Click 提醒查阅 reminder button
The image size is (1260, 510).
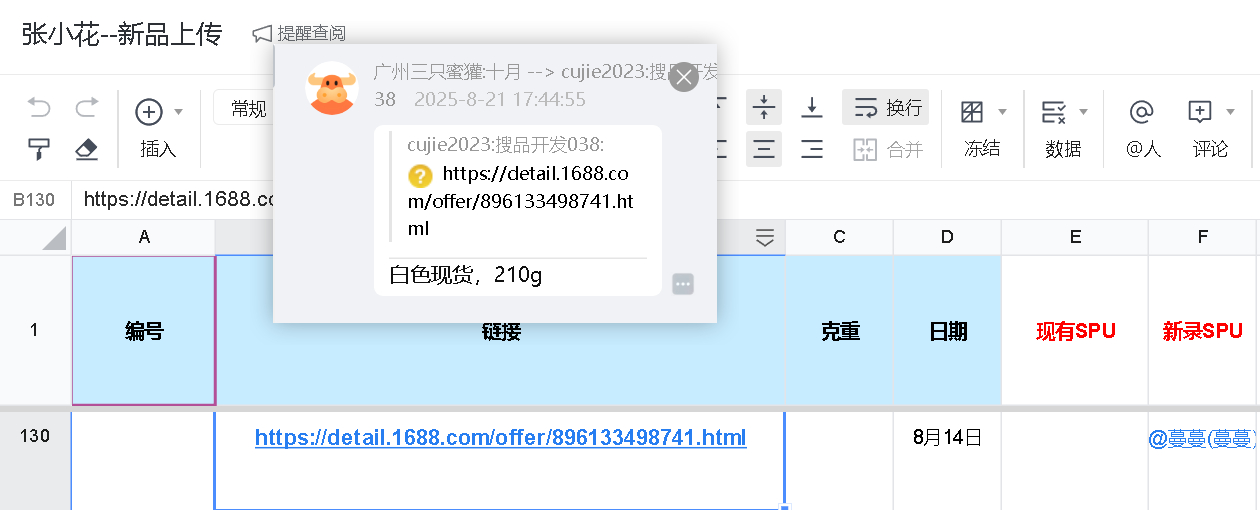coord(299,33)
